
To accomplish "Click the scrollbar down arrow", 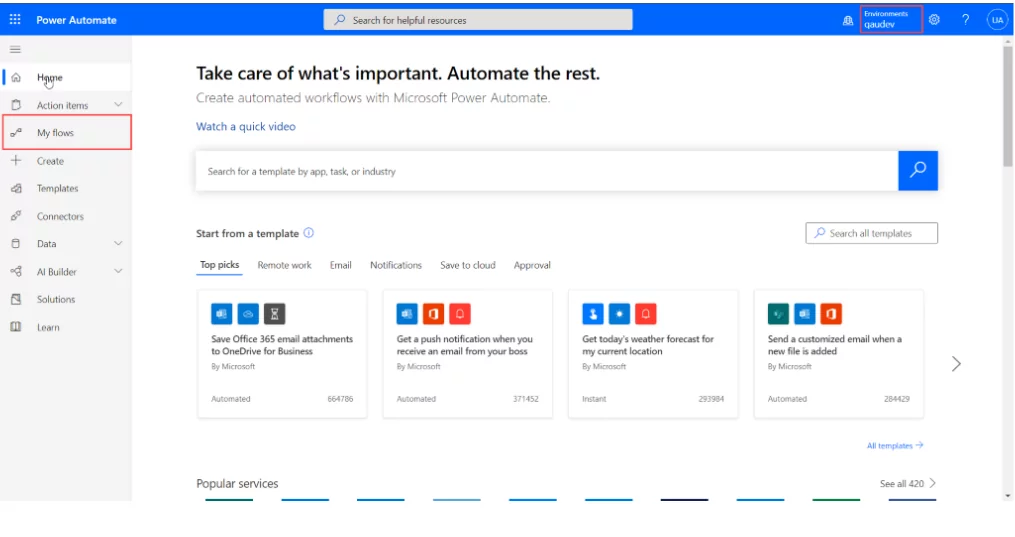I will click(x=1008, y=496).
